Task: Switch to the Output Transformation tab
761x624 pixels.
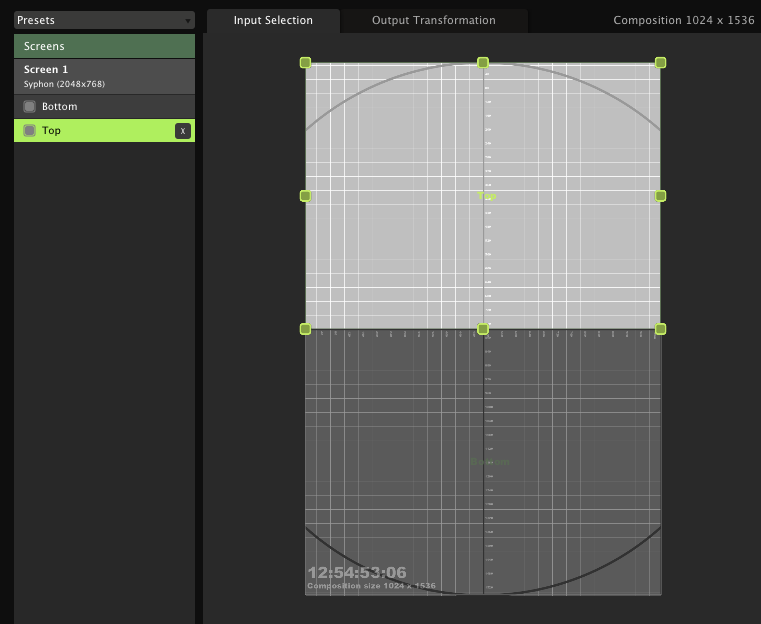Action: pyautogui.click(x=433, y=20)
